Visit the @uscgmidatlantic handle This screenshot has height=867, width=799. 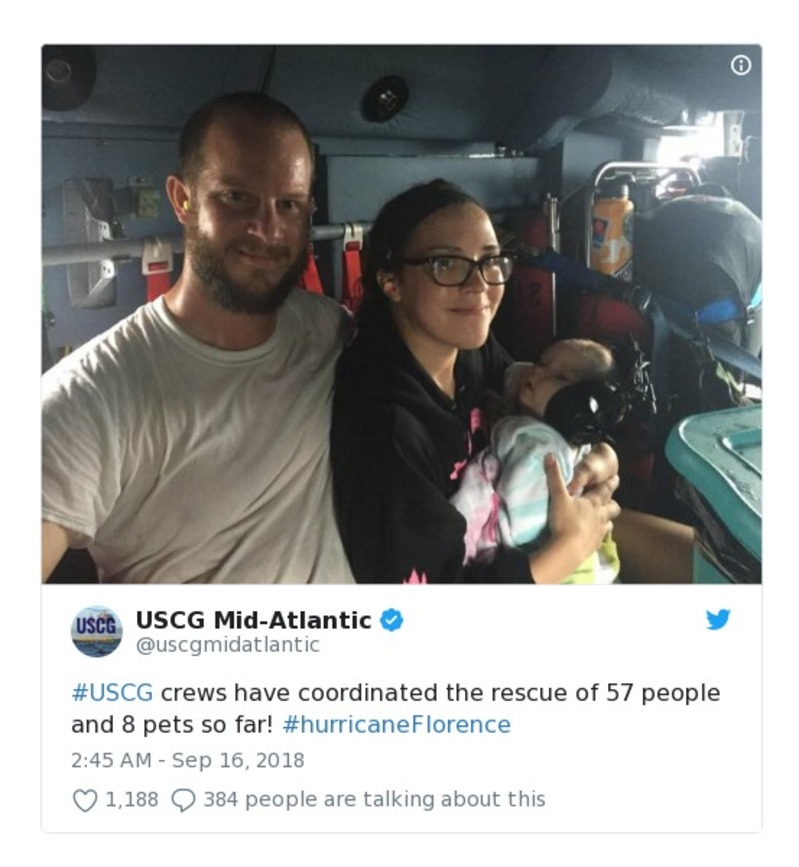pos(228,645)
